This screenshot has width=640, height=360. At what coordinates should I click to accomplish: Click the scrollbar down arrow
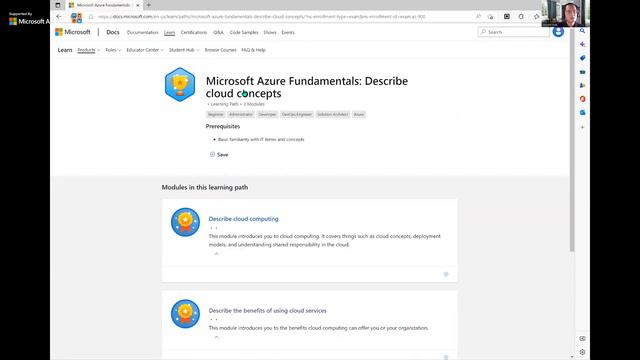pyautogui.click(x=572, y=357)
